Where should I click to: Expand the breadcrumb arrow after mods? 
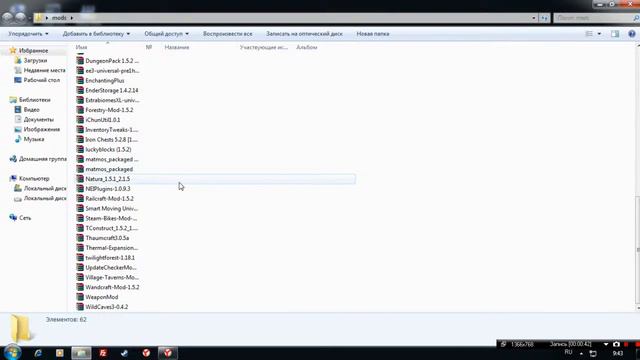72,18
